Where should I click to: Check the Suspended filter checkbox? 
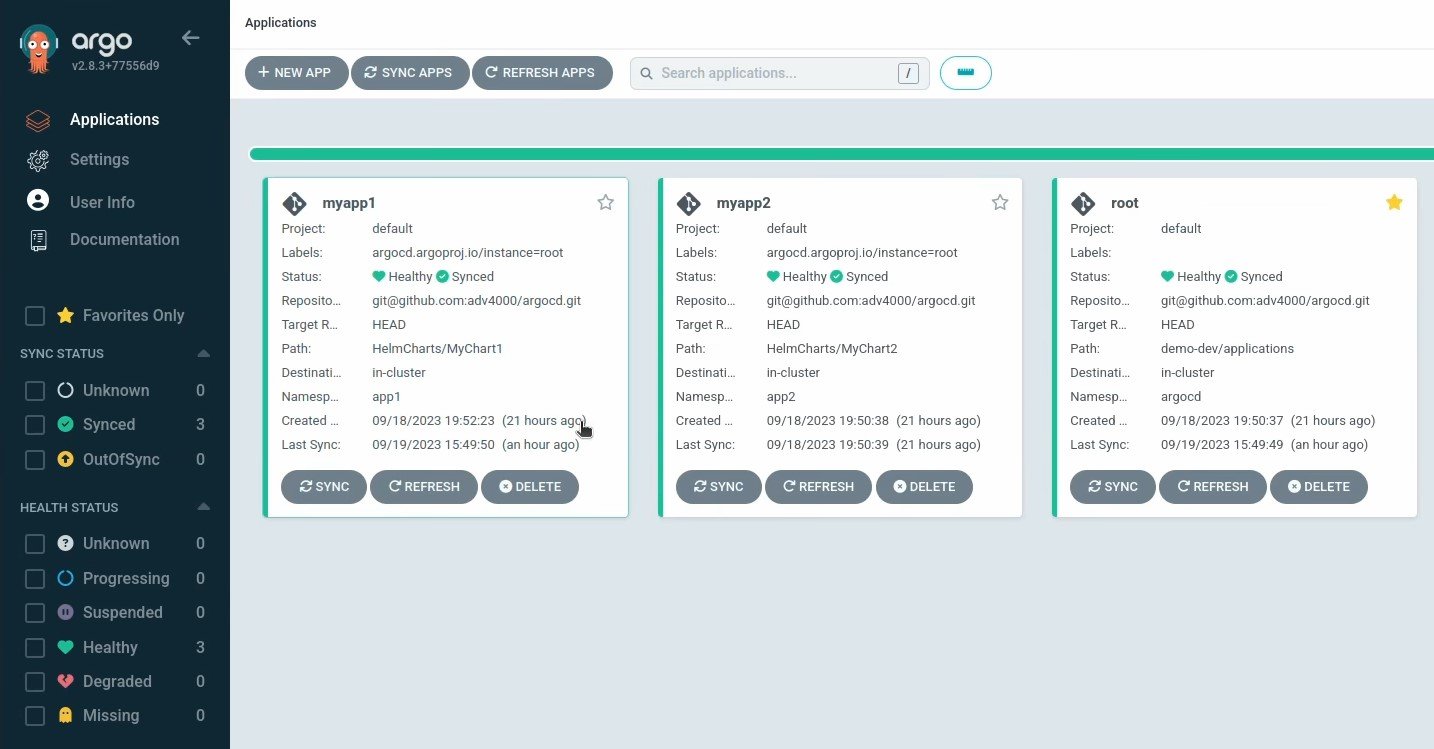point(35,613)
